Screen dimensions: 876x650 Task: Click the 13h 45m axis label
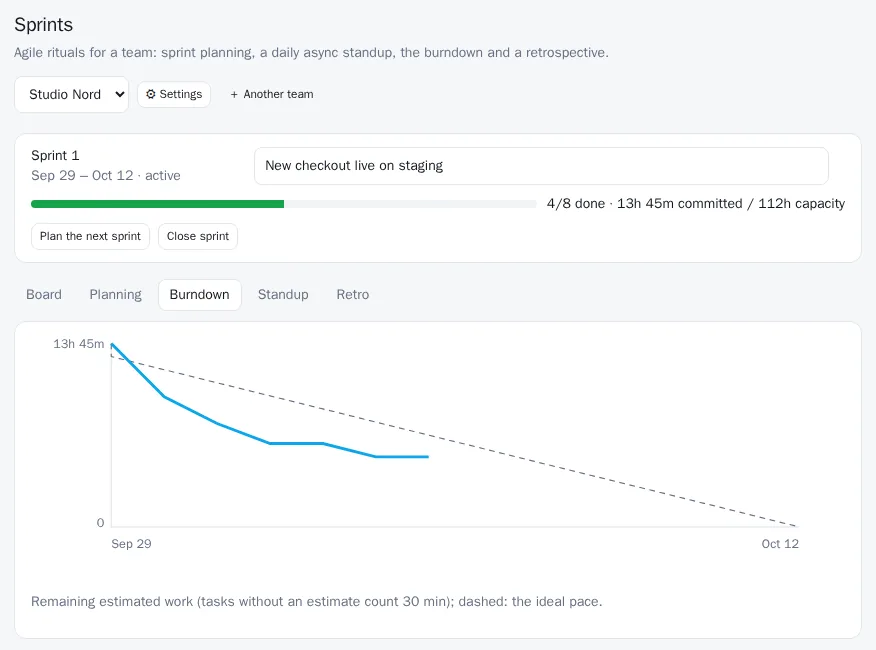[79, 344]
